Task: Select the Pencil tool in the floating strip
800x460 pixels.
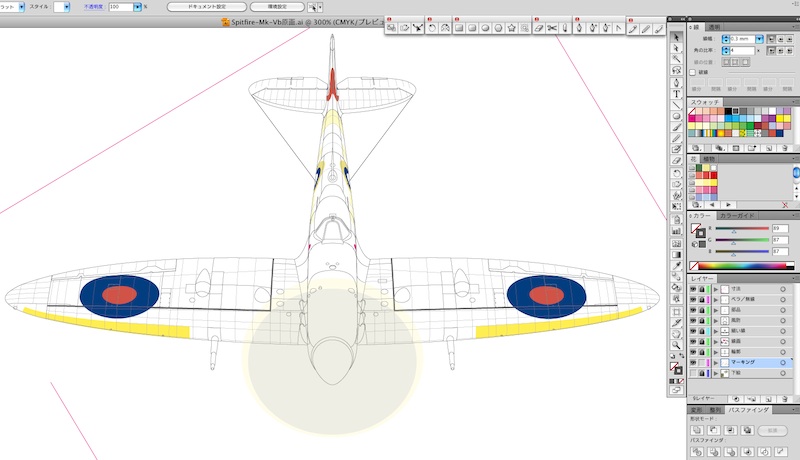Action: point(646,29)
